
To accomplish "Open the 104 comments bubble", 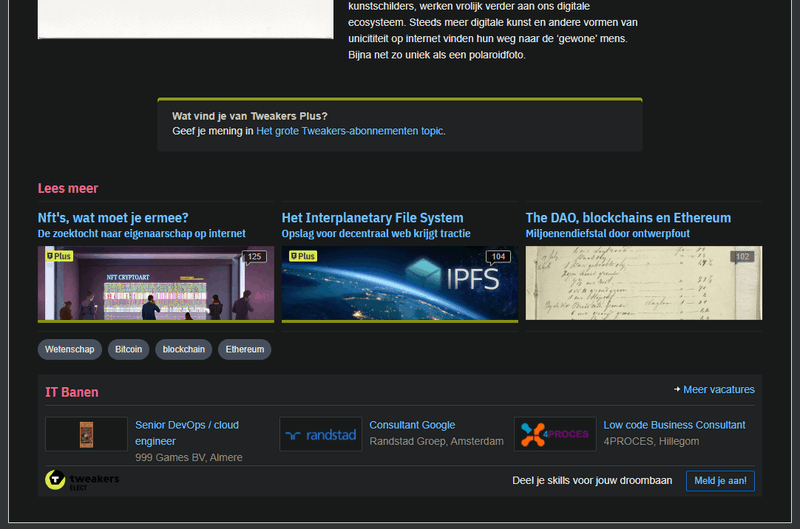I will pos(498,257).
